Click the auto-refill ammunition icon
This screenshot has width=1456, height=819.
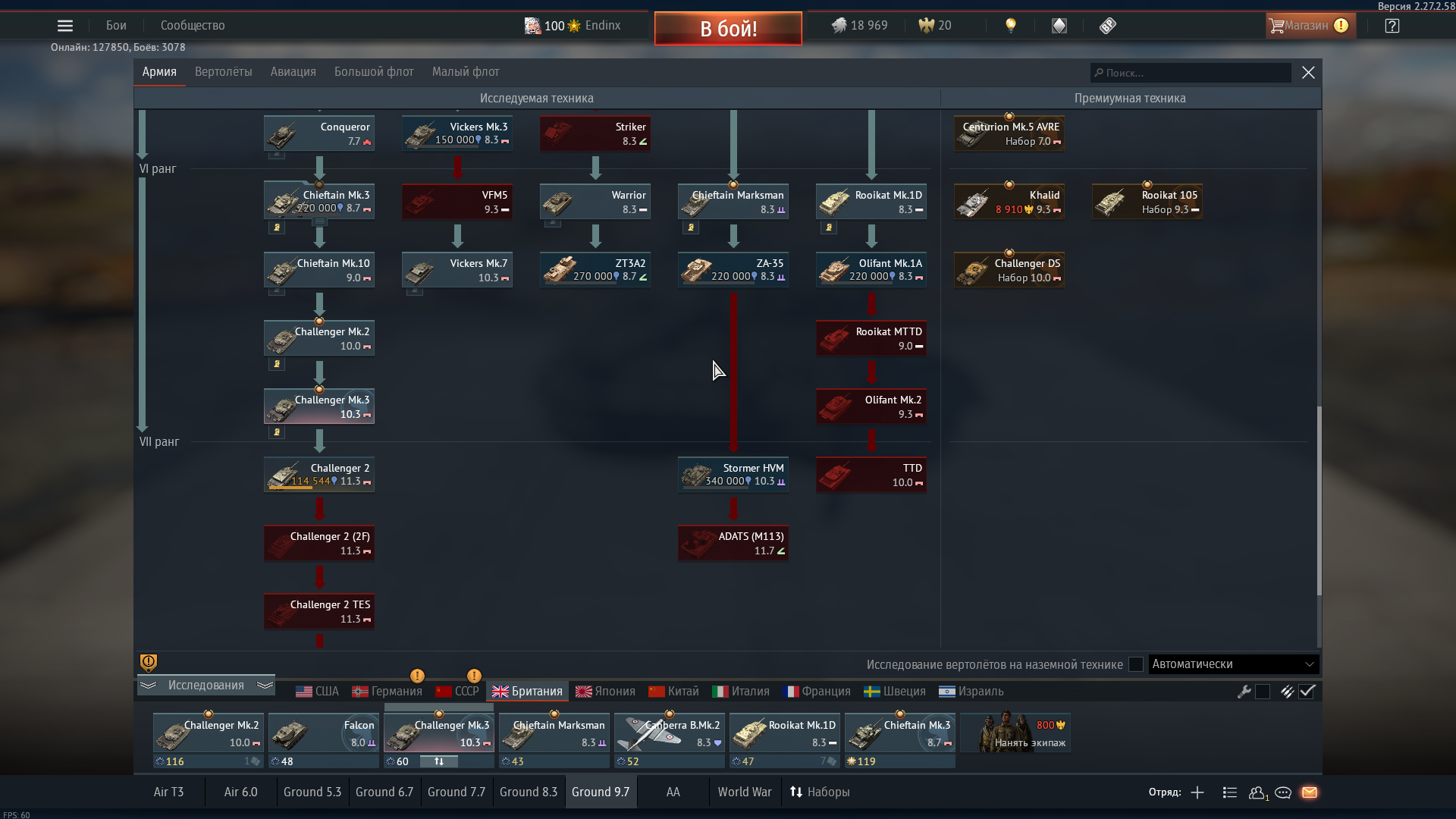point(1288,692)
